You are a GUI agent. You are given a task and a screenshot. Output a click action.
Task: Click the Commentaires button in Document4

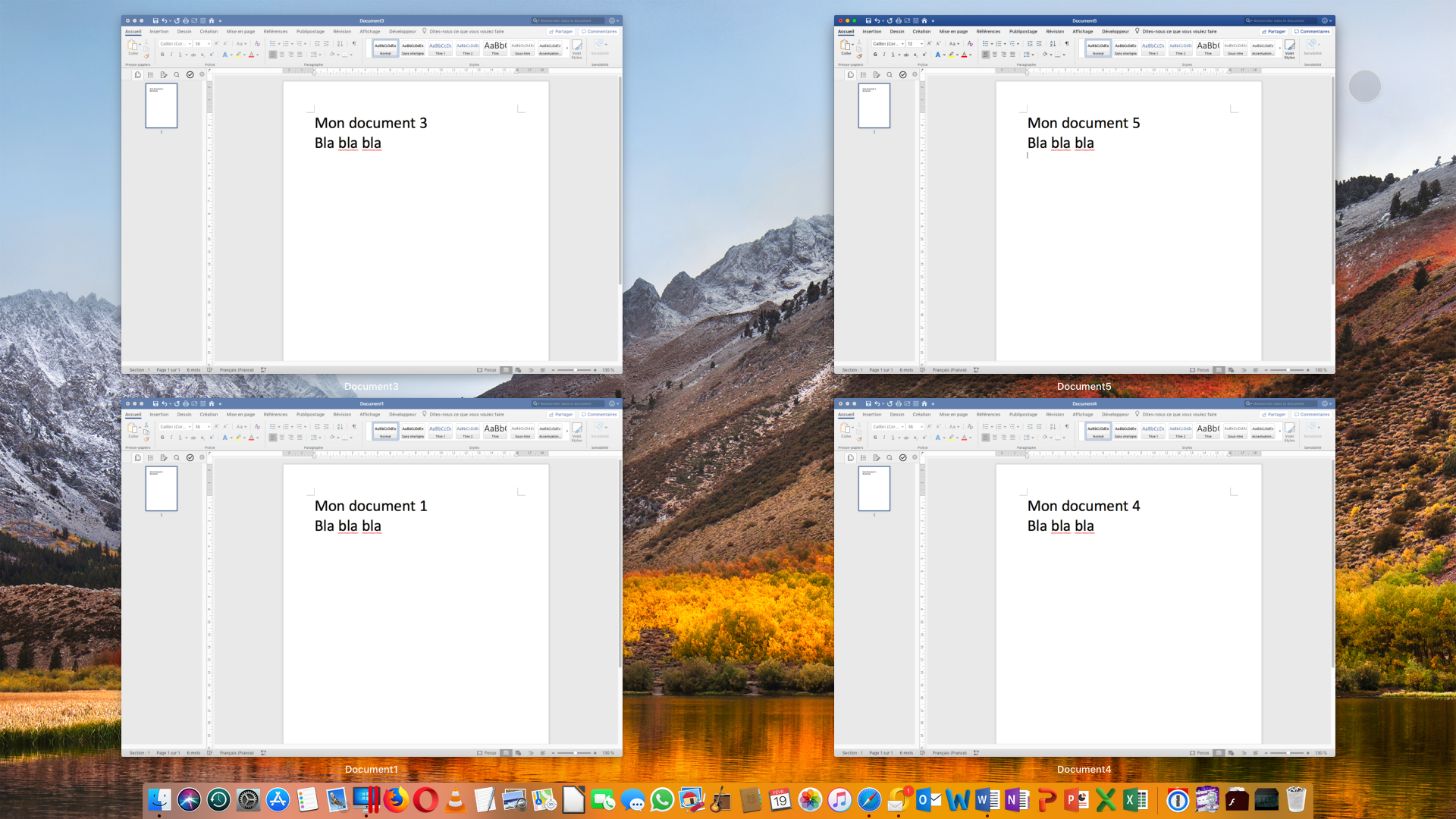coord(1312,415)
